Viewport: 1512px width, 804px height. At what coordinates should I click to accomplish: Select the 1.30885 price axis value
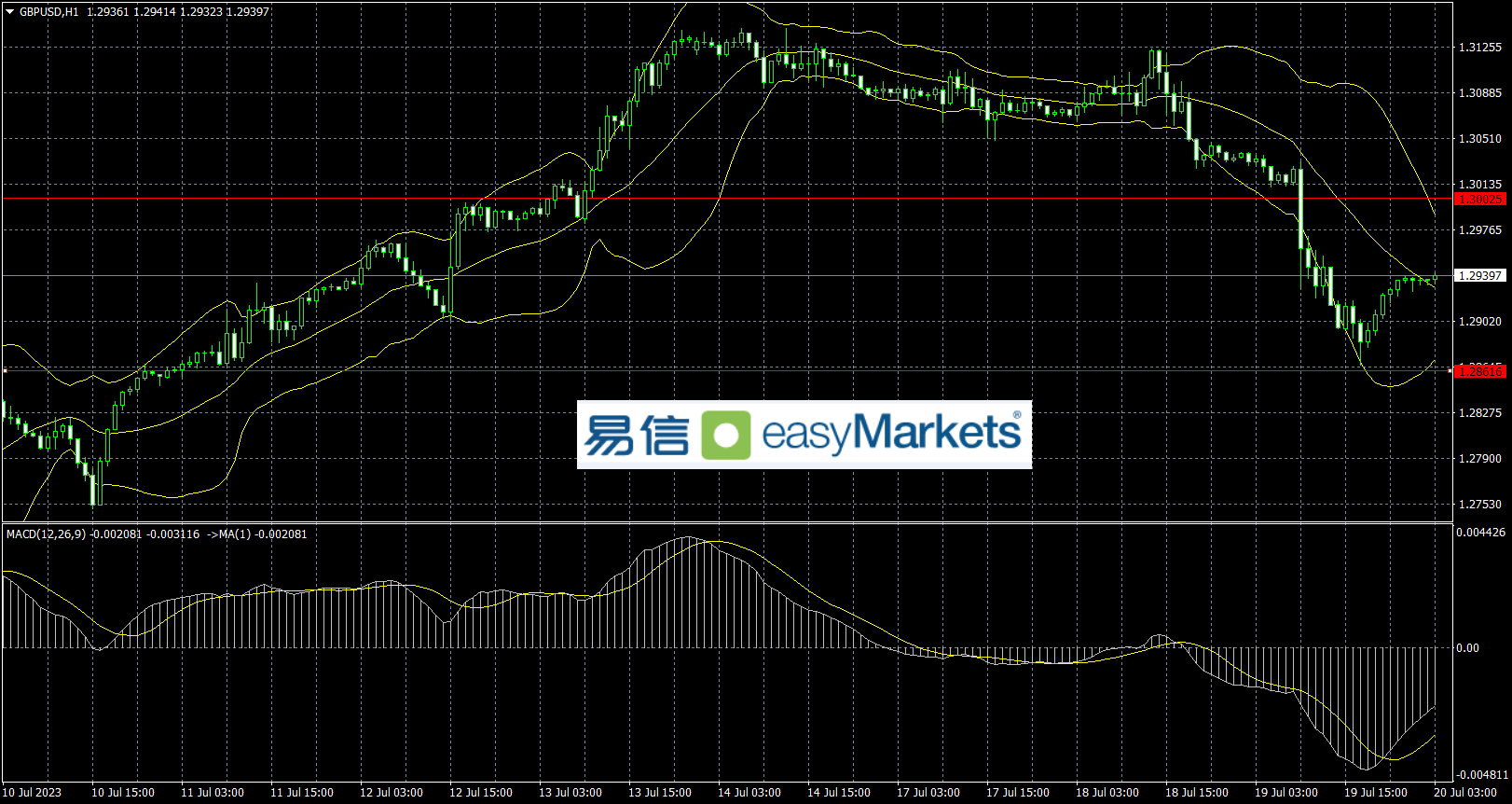pyautogui.click(x=1480, y=93)
